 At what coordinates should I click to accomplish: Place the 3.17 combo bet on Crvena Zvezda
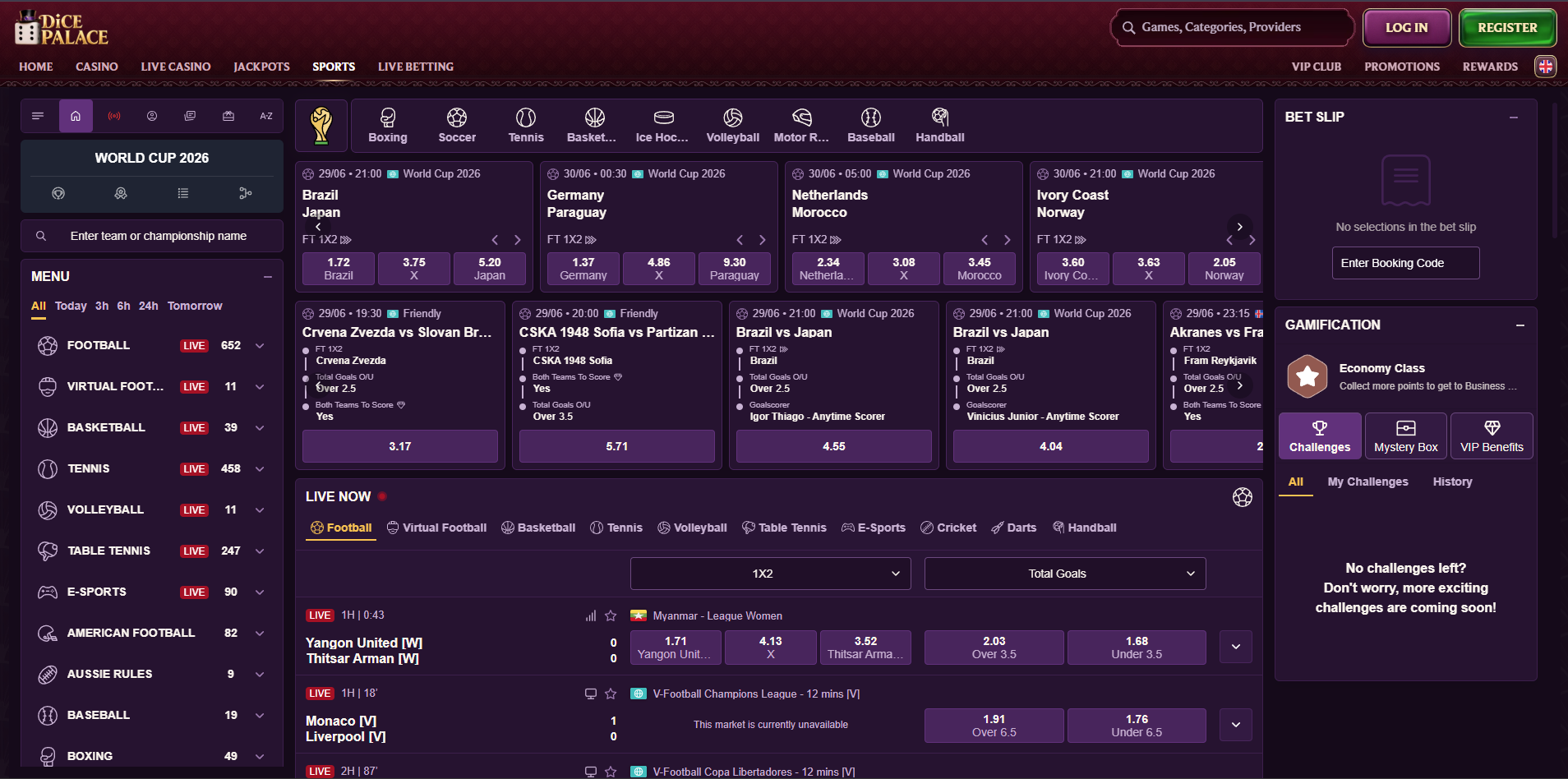[x=400, y=446]
